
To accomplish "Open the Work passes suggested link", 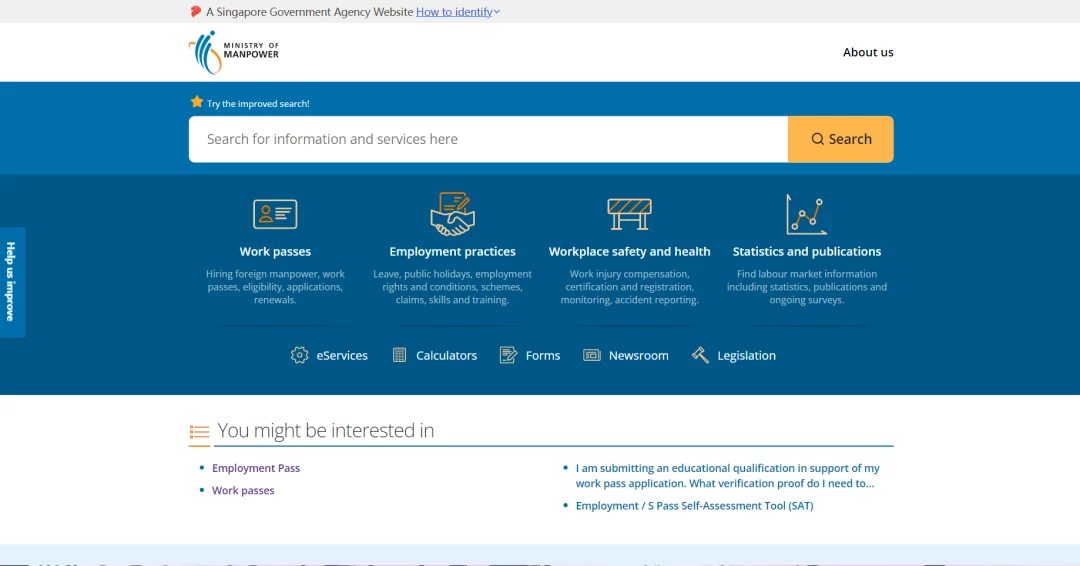I will tap(243, 490).
